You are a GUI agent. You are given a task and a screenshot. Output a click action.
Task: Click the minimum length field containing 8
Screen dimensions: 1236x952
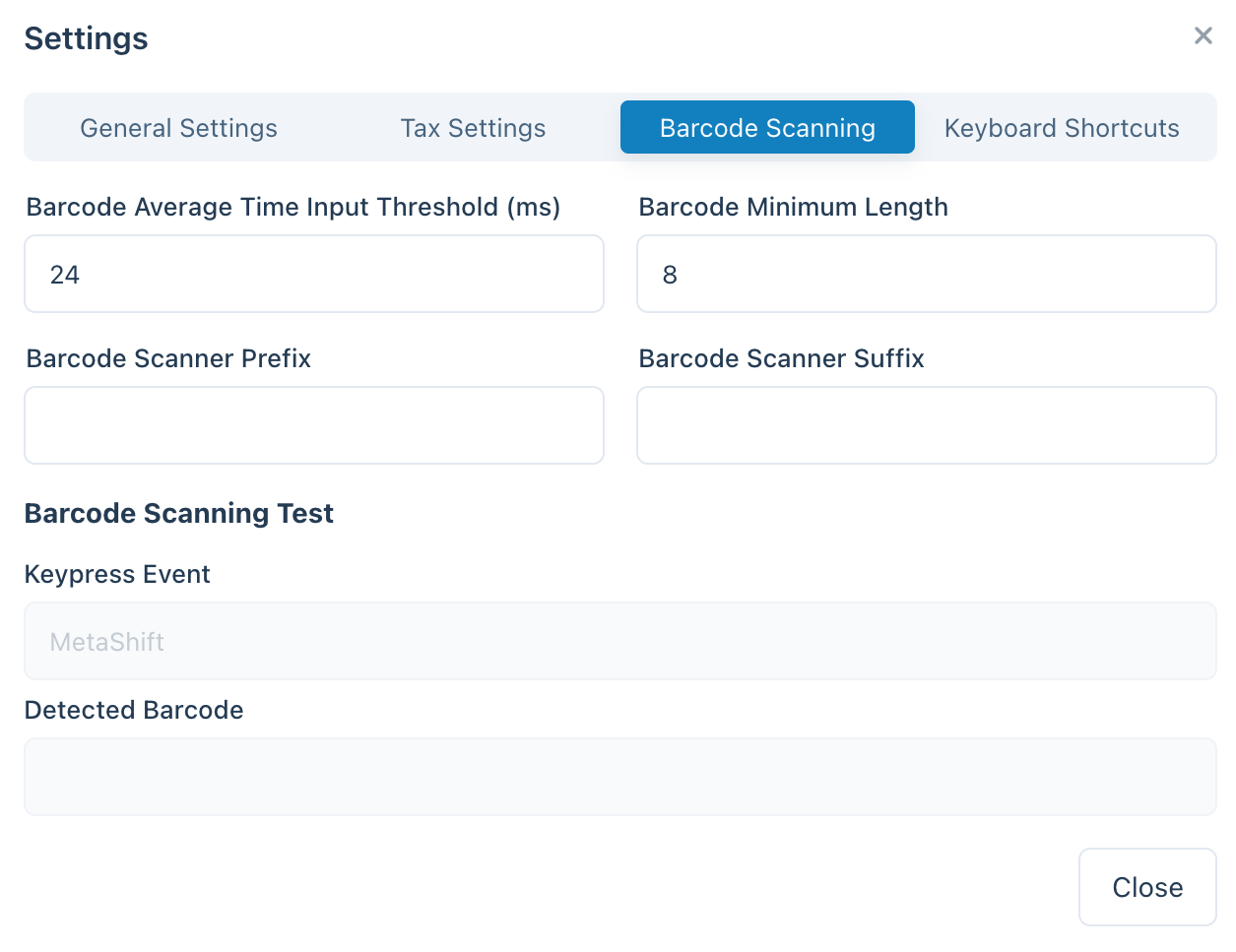coord(927,274)
